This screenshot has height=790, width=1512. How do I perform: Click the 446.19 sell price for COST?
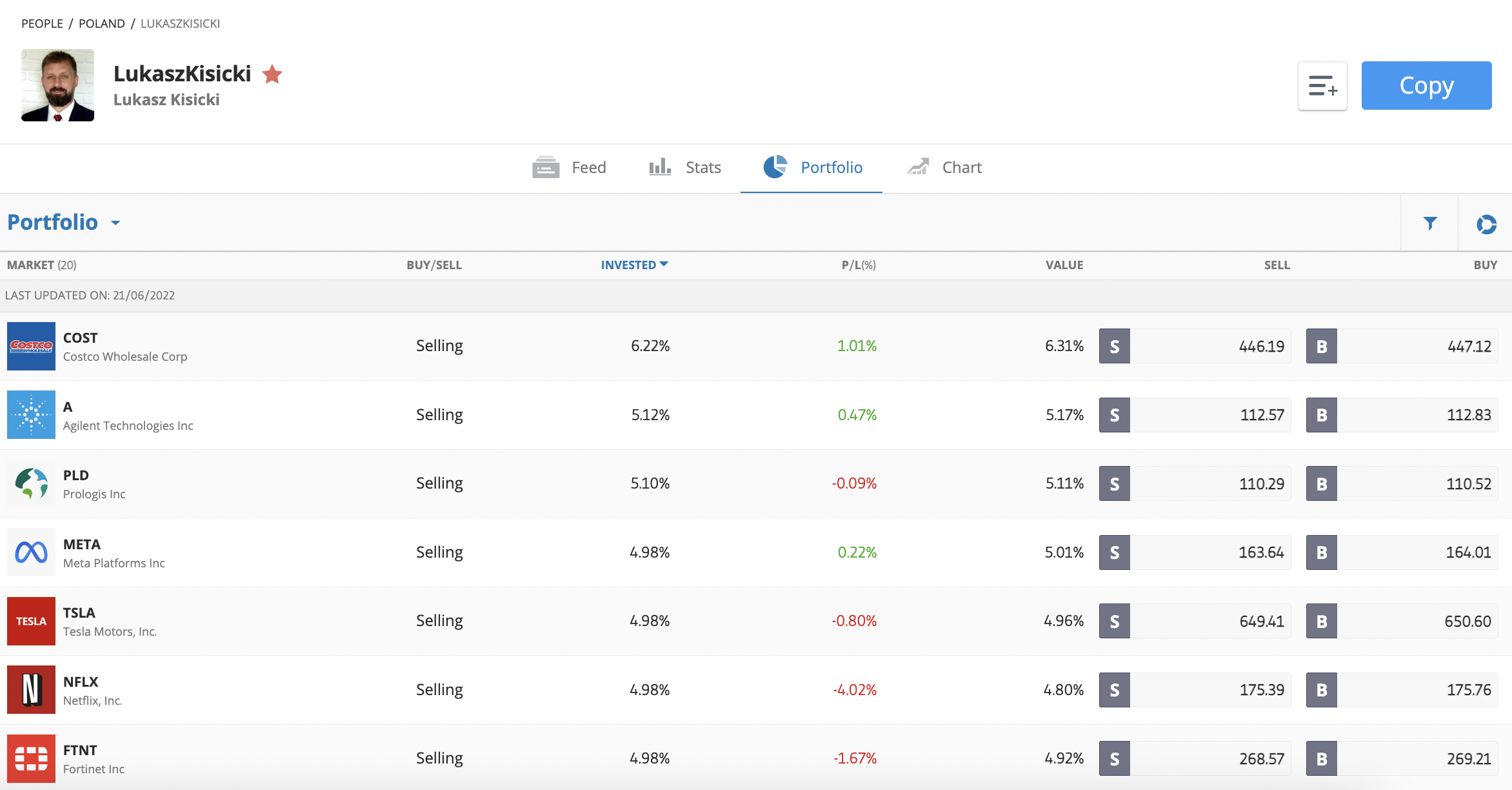point(1261,347)
